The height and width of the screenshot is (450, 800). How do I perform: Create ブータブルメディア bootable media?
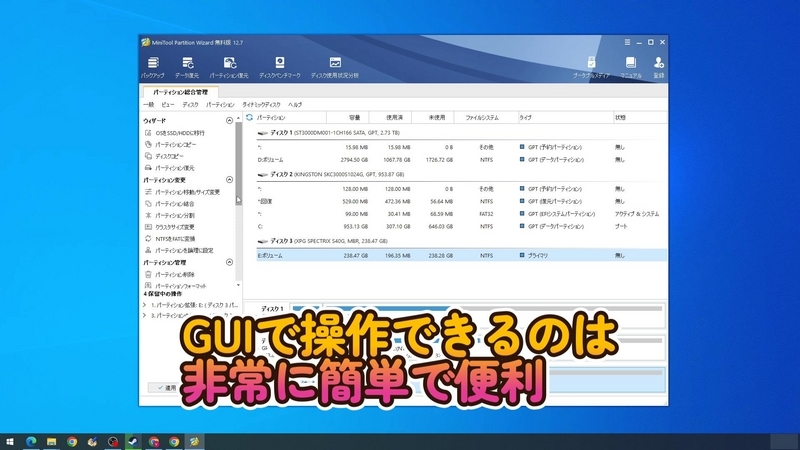click(x=591, y=67)
